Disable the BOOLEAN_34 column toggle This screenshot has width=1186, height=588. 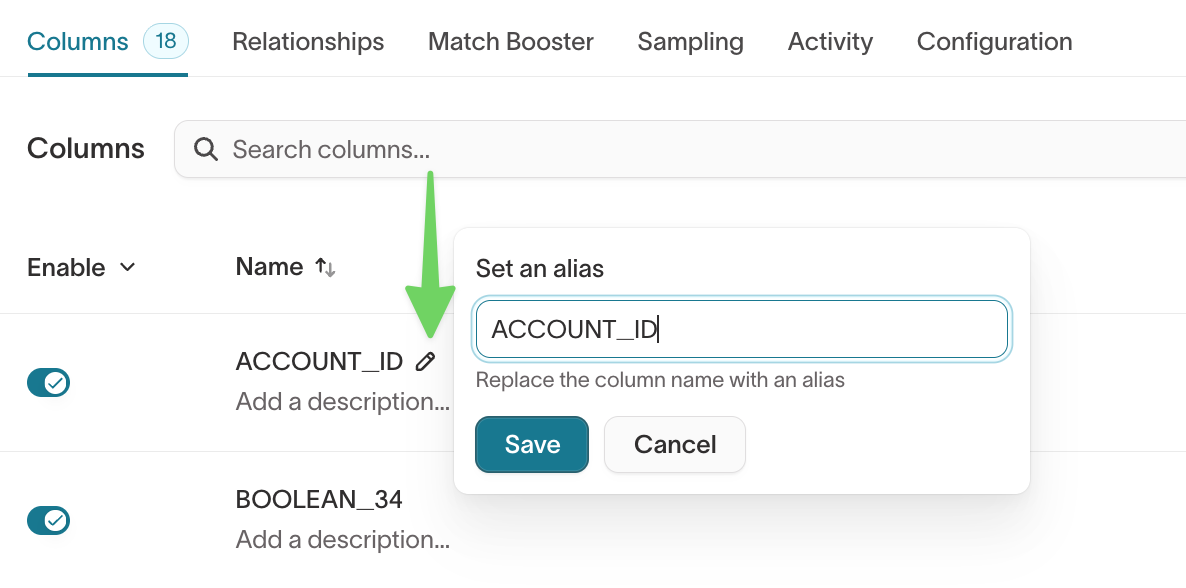[x=48, y=520]
